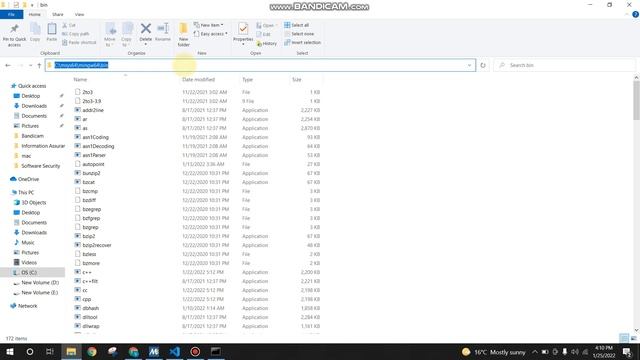Select the OS (C:) drive
Viewport: 640px width, 360px height.
tap(29, 273)
